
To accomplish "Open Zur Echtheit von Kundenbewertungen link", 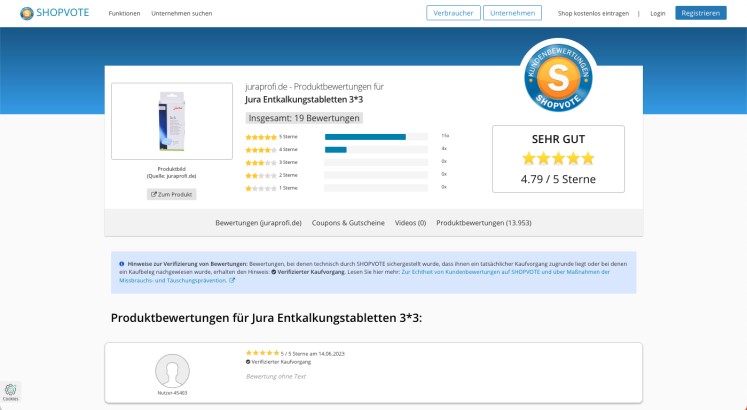I will coord(364,276).
